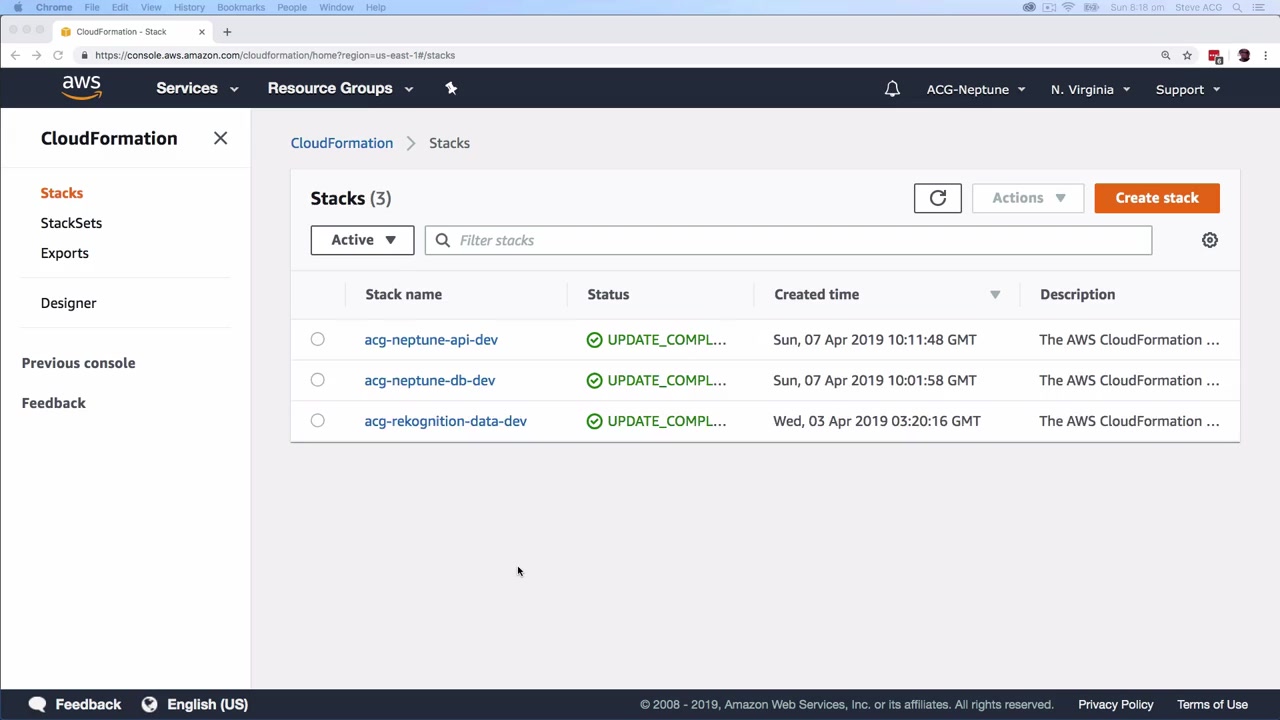Switch to the Previous console
The height and width of the screenshot is (720, 1280).
[78, 363]
